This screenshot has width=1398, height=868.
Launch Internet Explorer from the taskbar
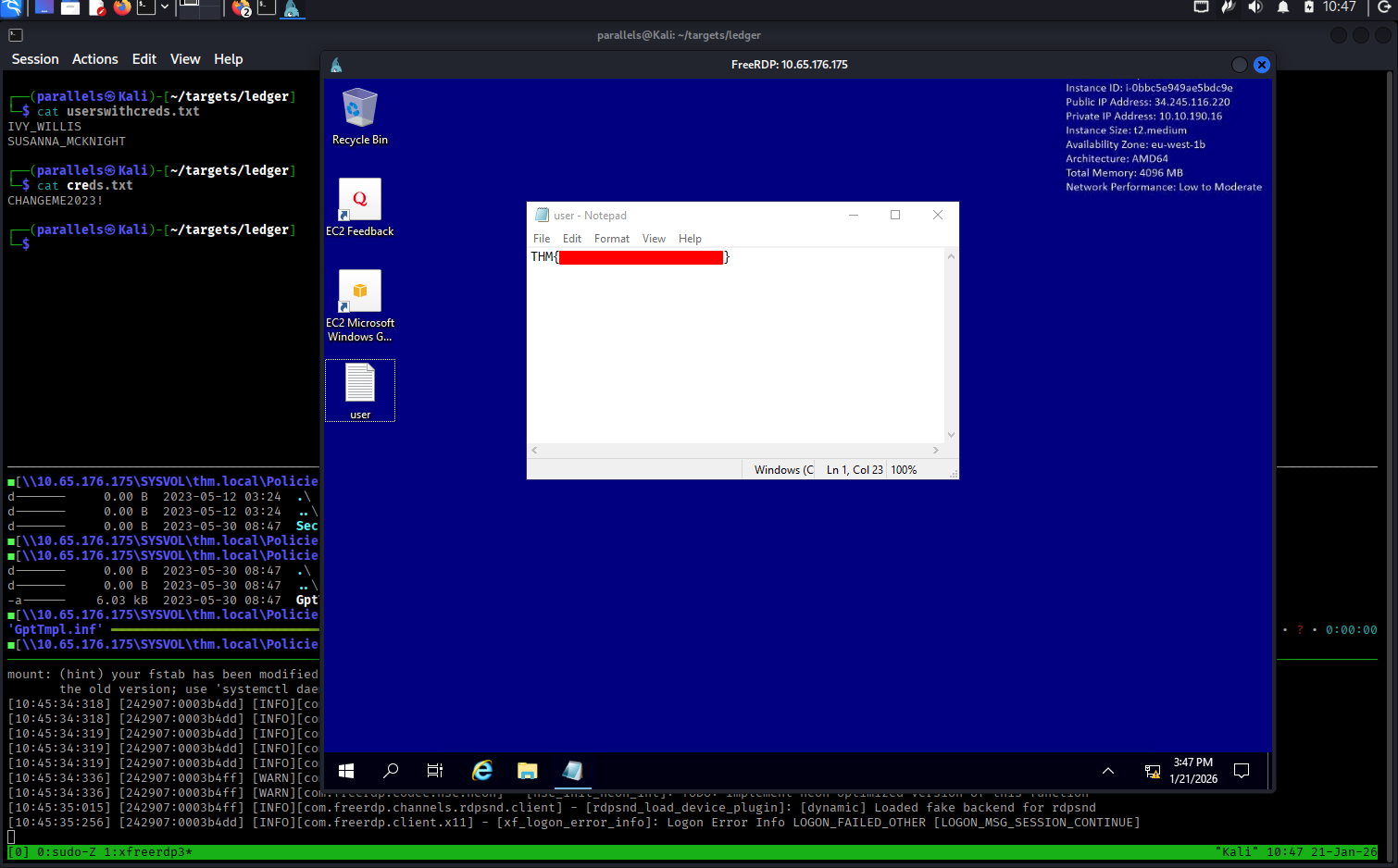coord(481,771)
